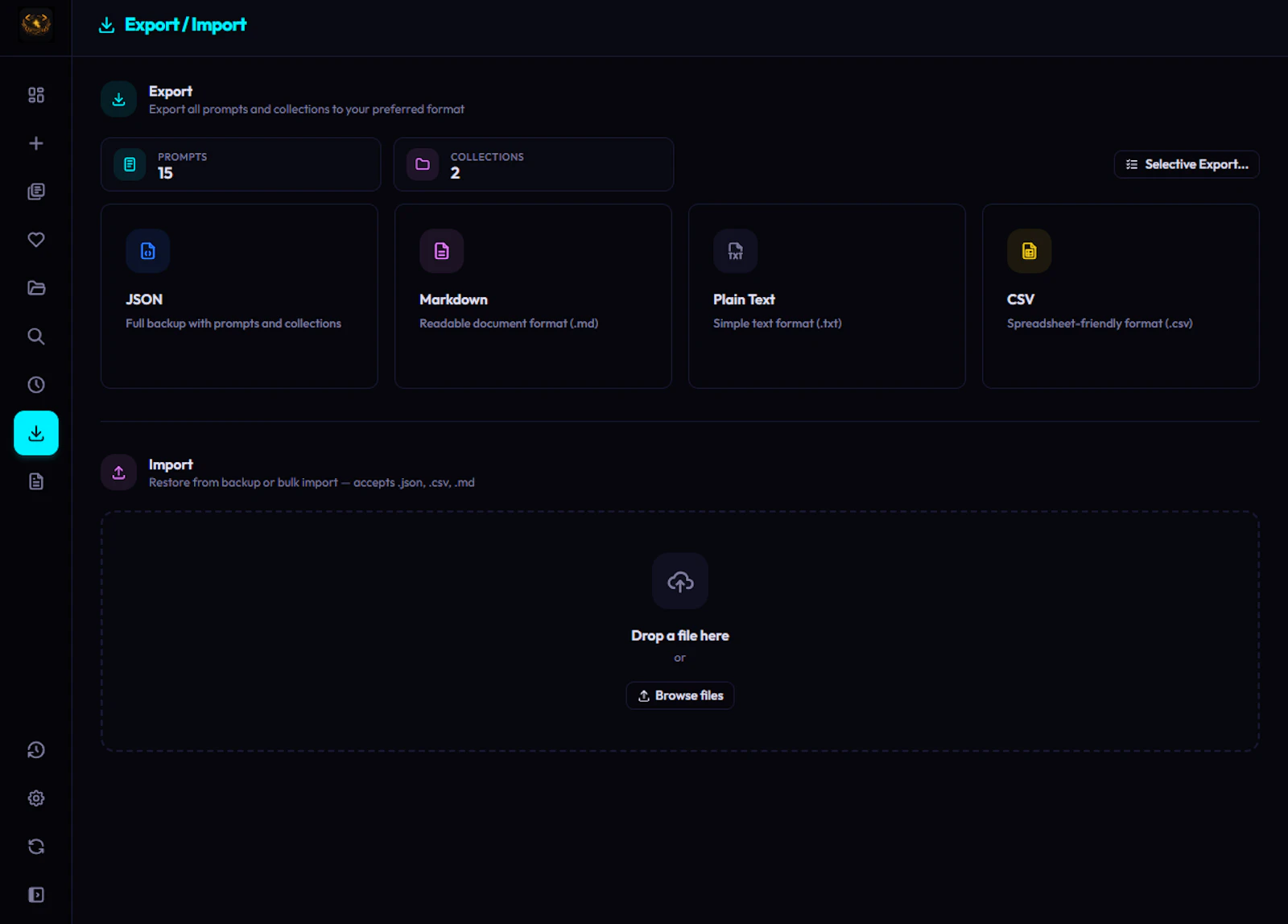Export as Plain Text card
The height and width of the screenshot is (924, 1288).
coord(827,296)
